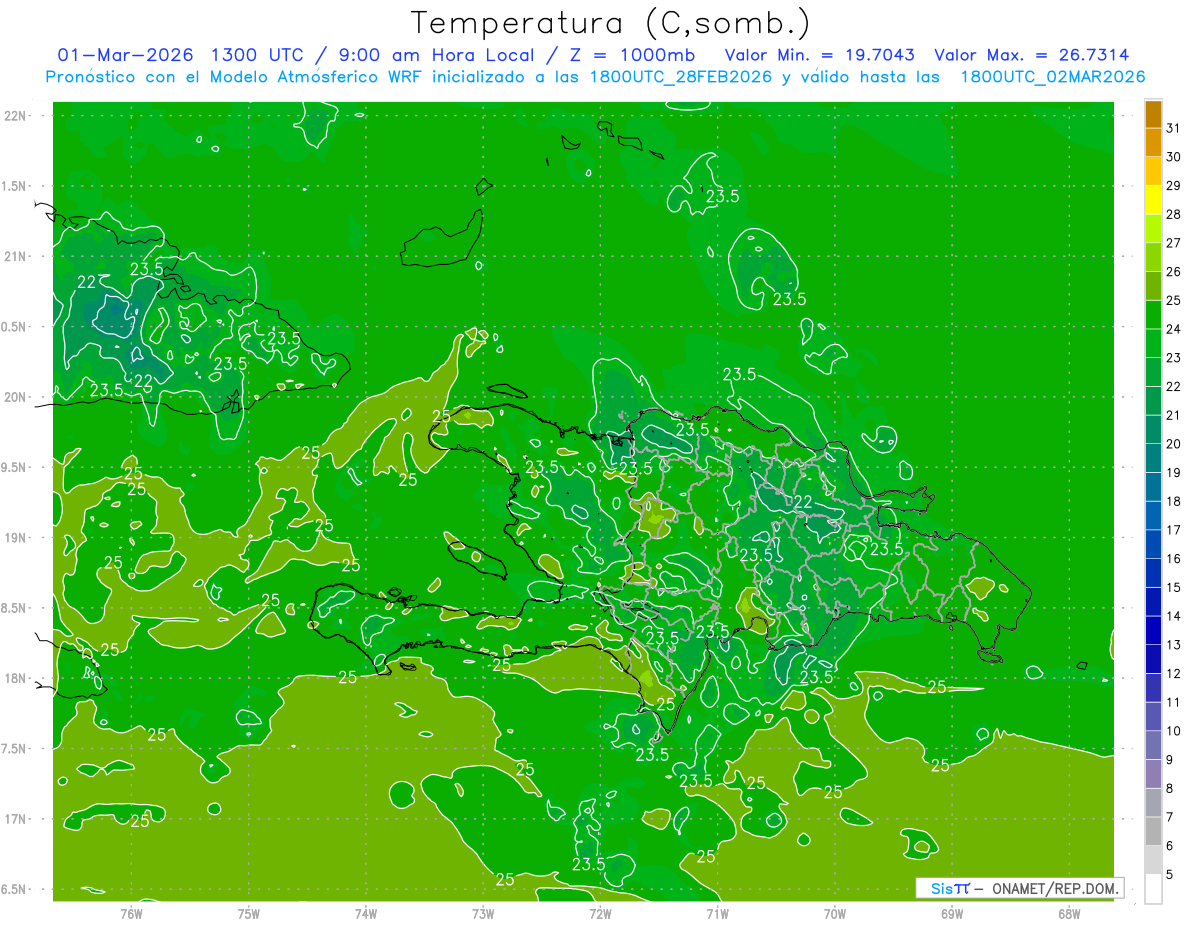Click the '22N' latitude axis label
The width and height of the screenshot is (1200, 927).
coord(16,116)
